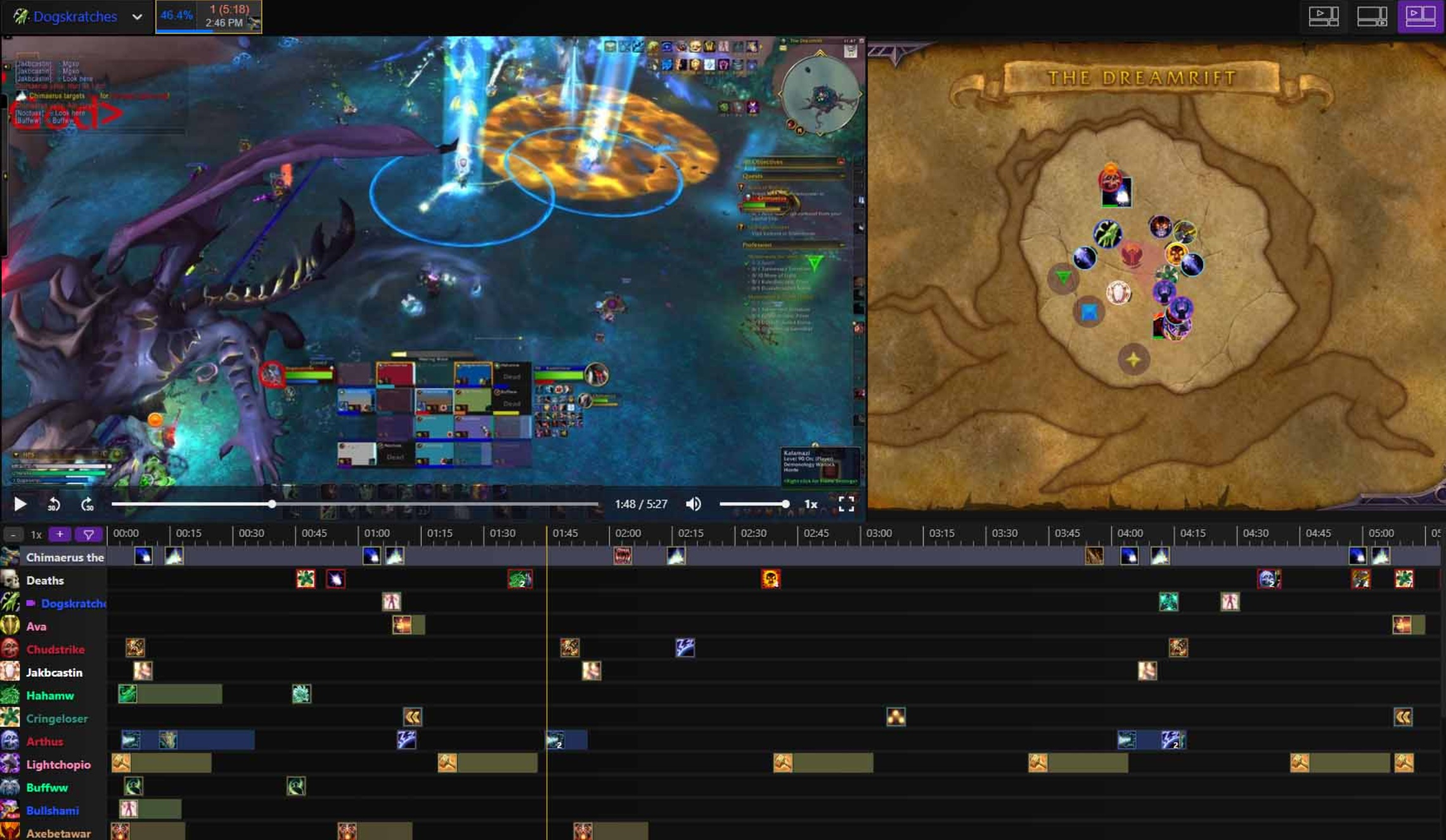1446x840 pixels.
Task: Open playback speed 1x menu beside volume
Action: point(810,504)
